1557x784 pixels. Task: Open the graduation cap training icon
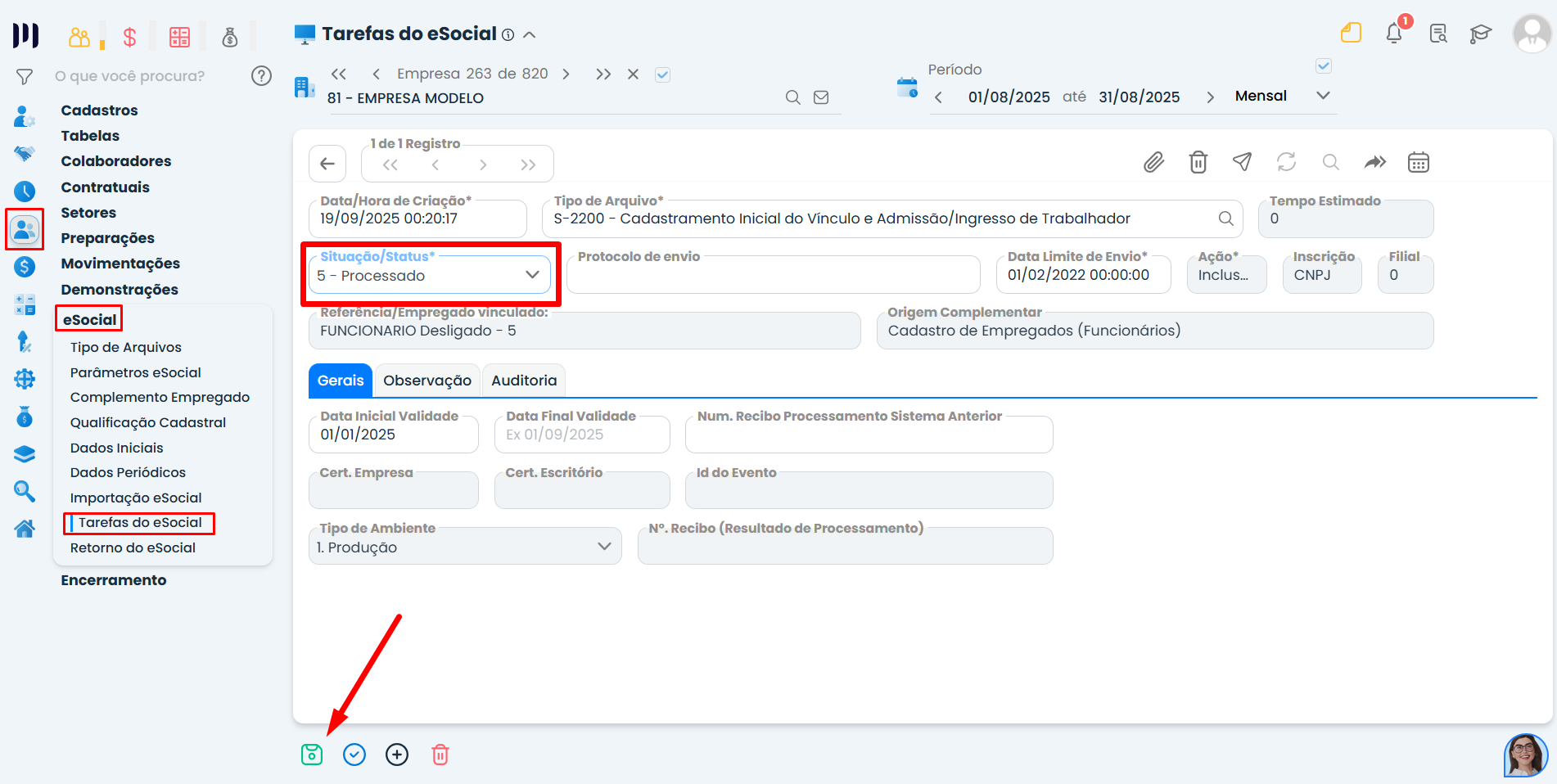coord(1481,34)
